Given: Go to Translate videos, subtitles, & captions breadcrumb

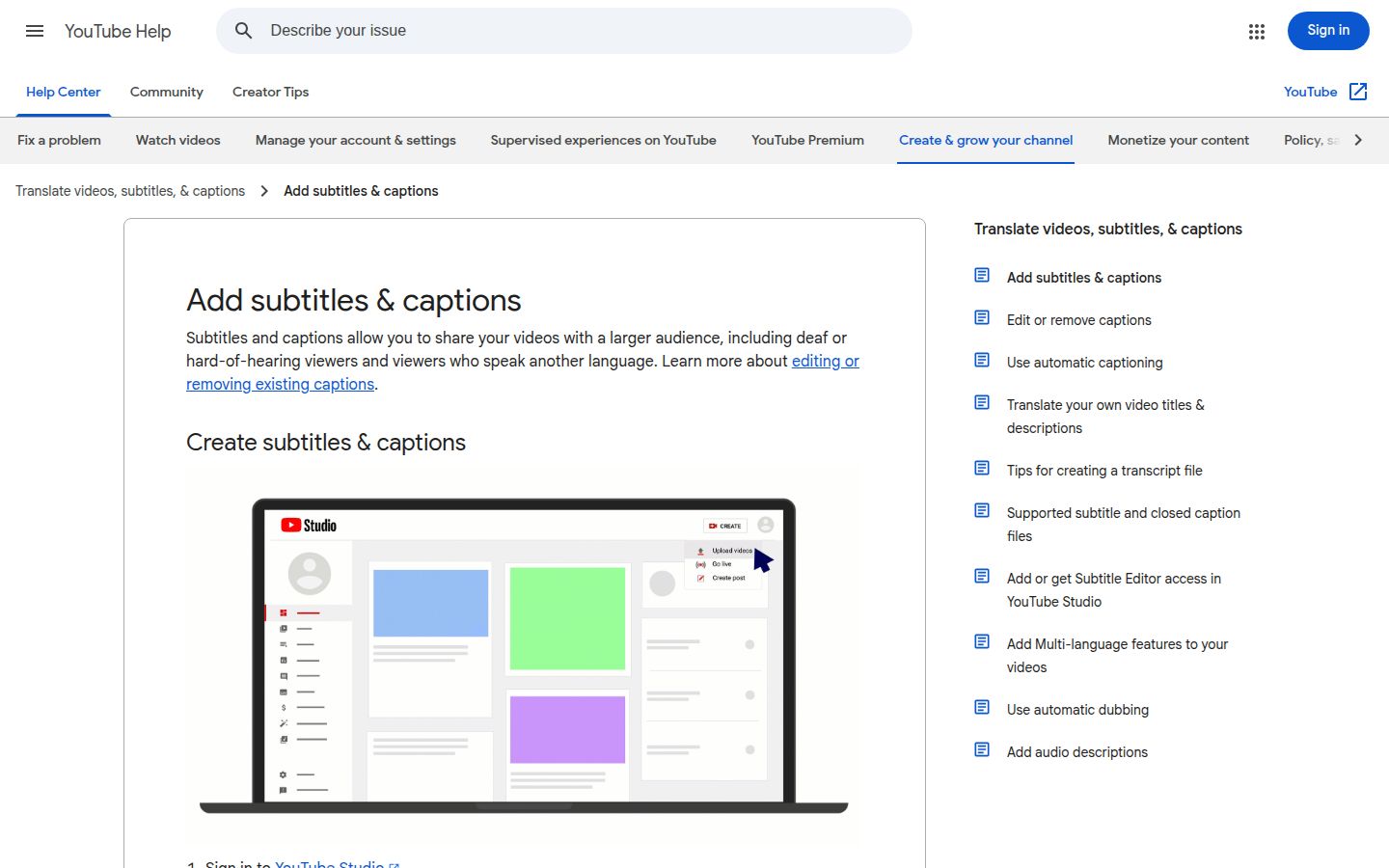Looking at the screenshot, I should coord(130,191).
